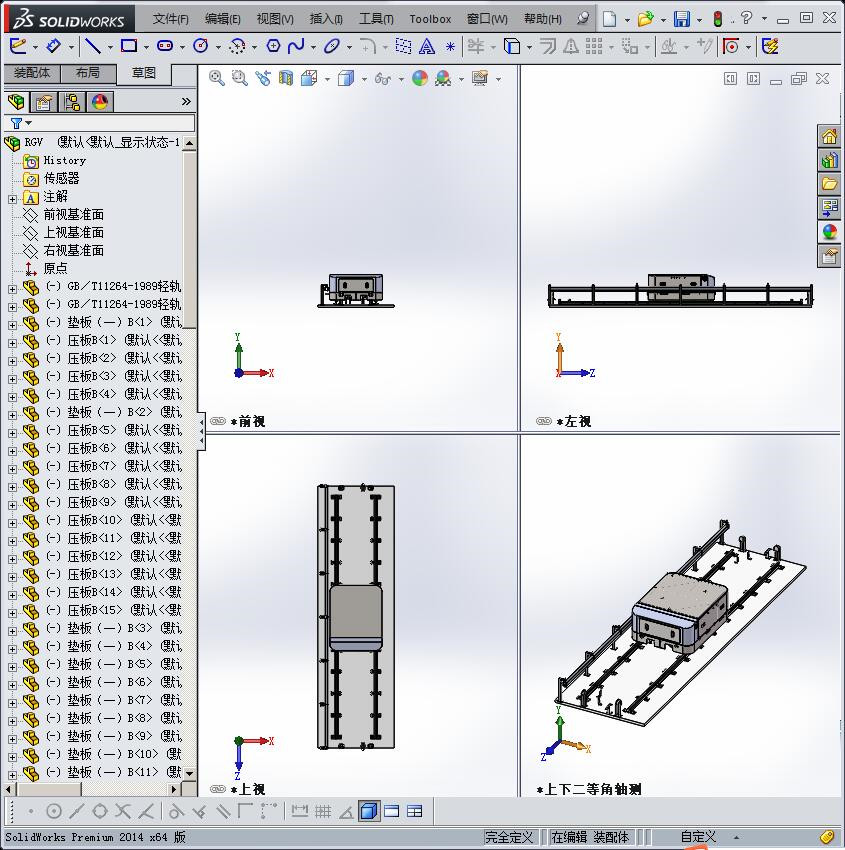Image resolution: width=845 pixels, height=850 pixels.
Task: Expand the 垫板(一)B<1> component node
Action: pos(12,325)
